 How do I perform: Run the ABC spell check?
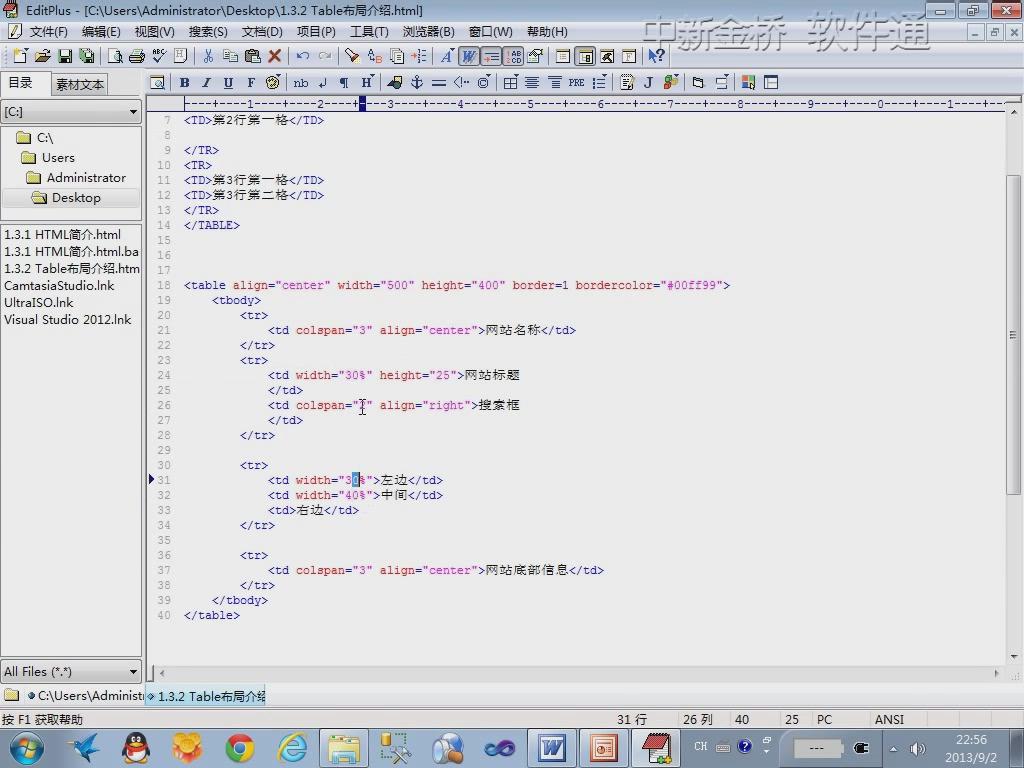159,56
